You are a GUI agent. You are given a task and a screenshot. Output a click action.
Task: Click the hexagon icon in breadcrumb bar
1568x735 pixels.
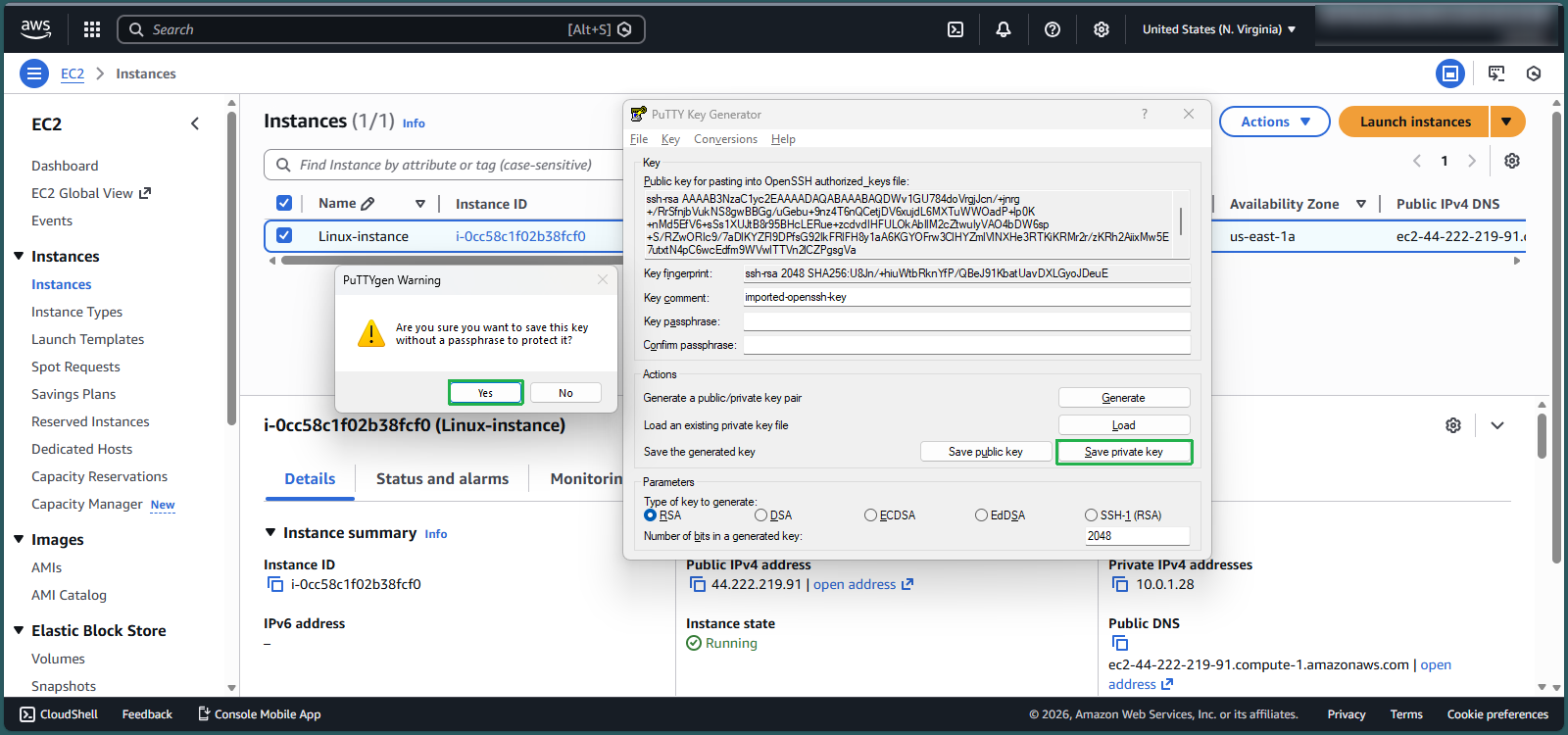click(x=1534, y=73)
